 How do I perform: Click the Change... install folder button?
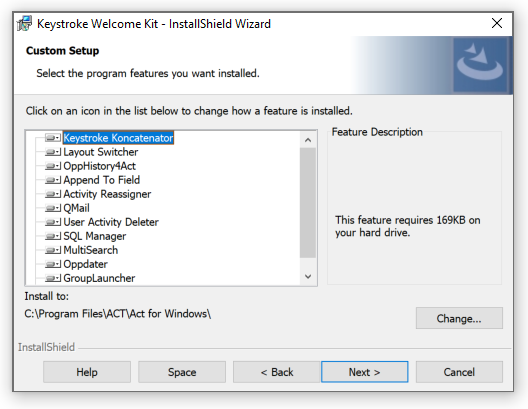tap(459, 318)
